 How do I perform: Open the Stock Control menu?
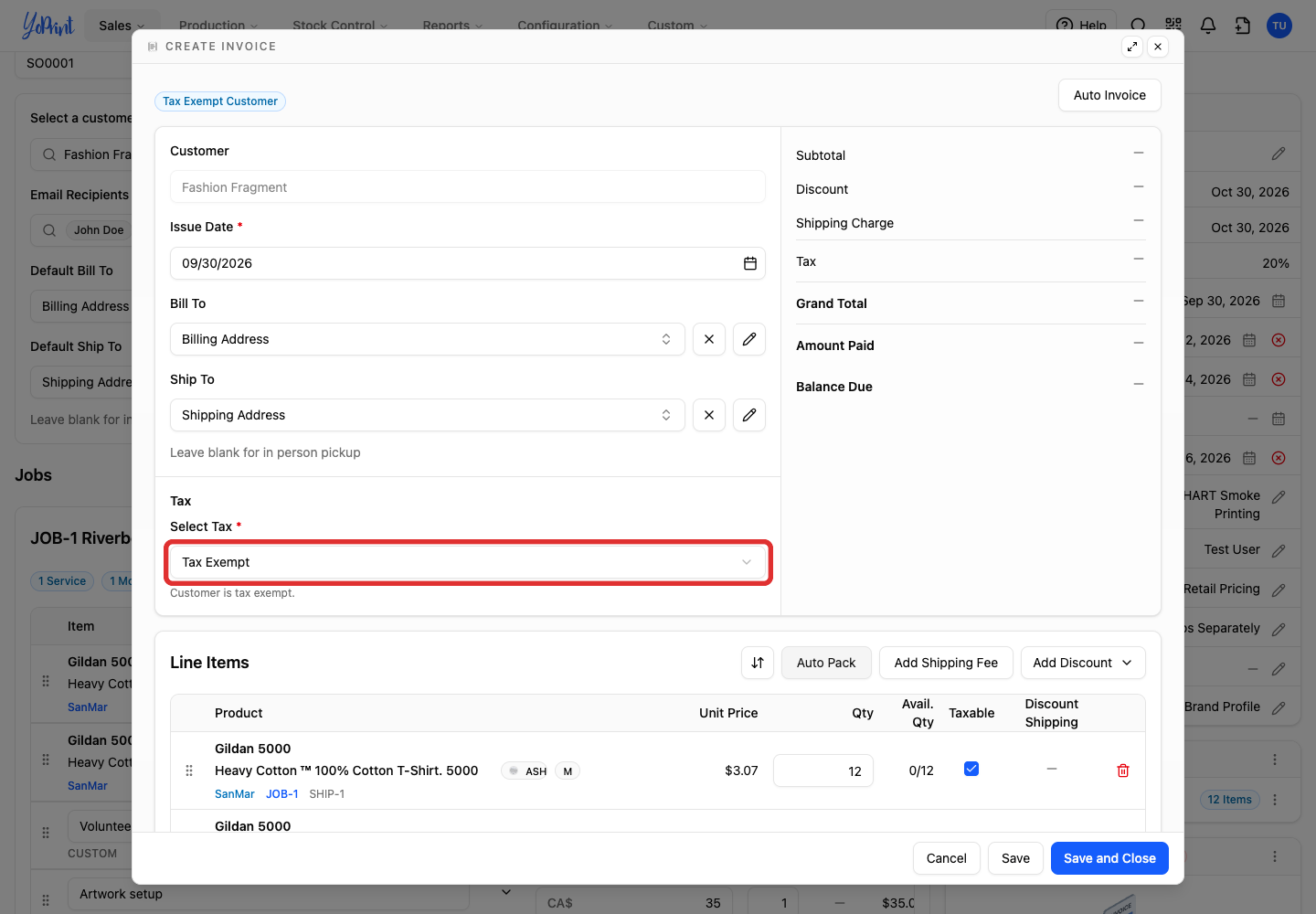click(340, 26)
